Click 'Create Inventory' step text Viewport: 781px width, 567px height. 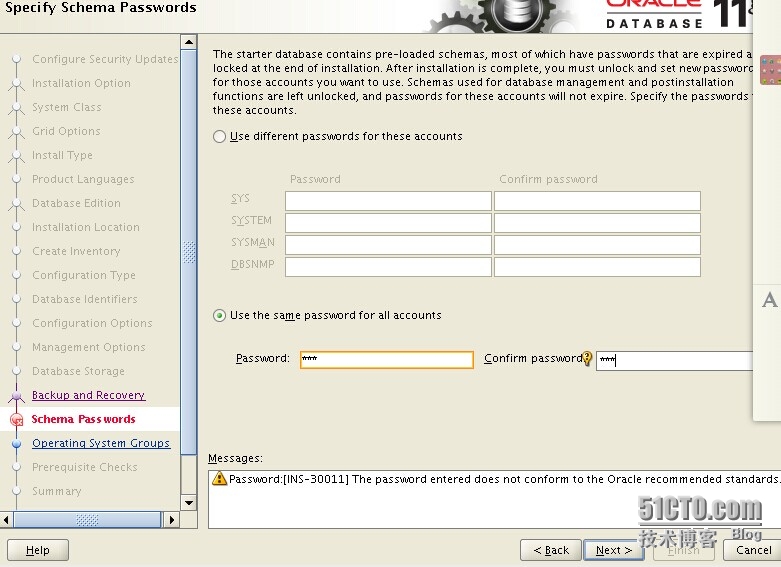pyautogui.click(x=76, y=251)
